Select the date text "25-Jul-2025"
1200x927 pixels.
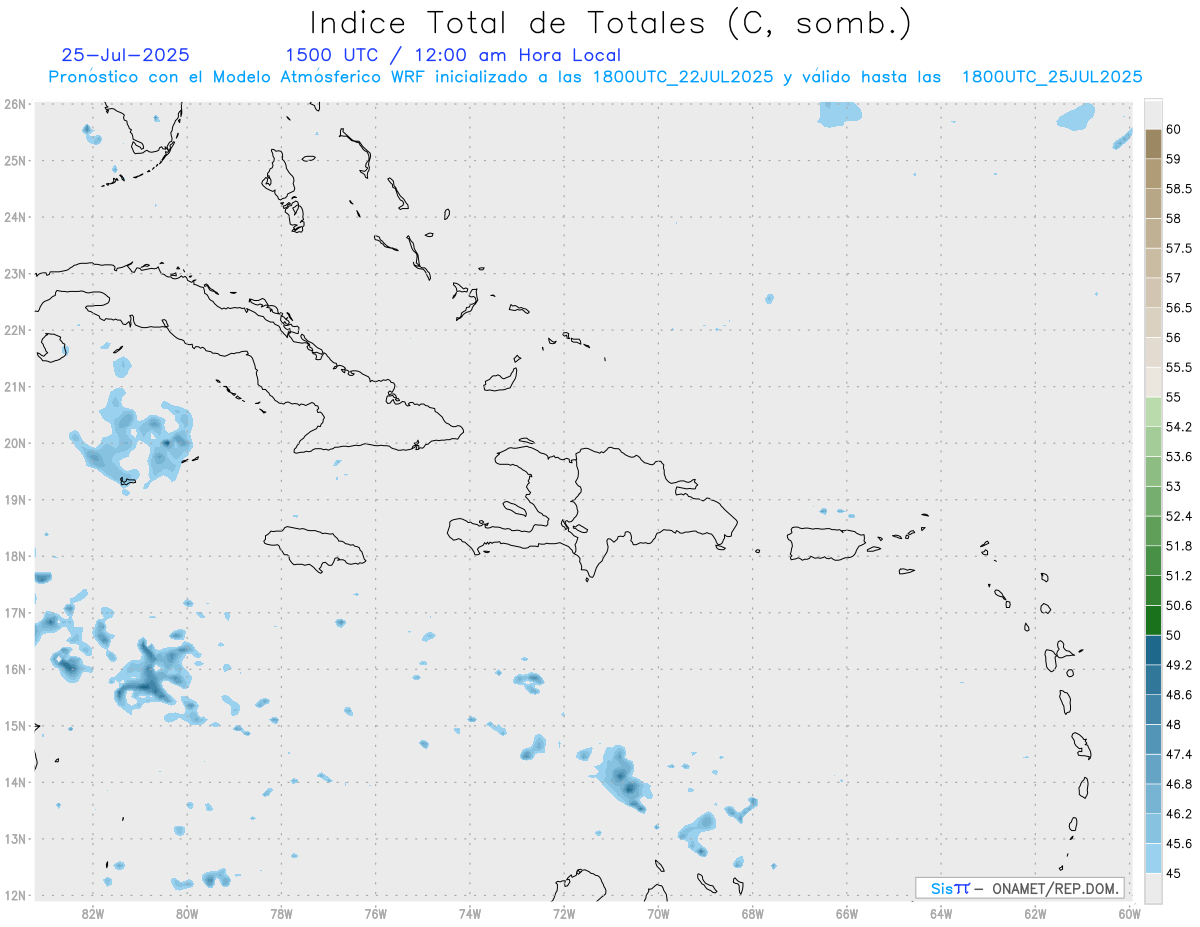click(x=125, y=55)
